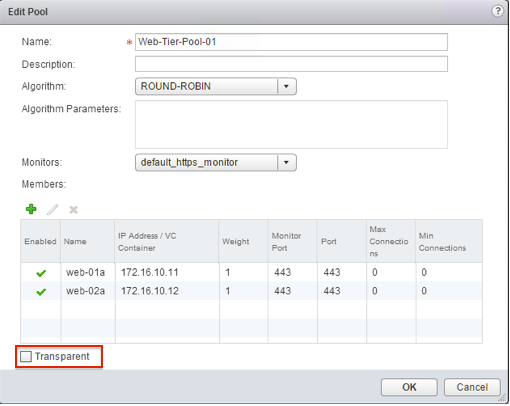This screenshot has width=510, height=406.
Task: Click the green enabled checkmark for web-01a
Action: [41, 273]
